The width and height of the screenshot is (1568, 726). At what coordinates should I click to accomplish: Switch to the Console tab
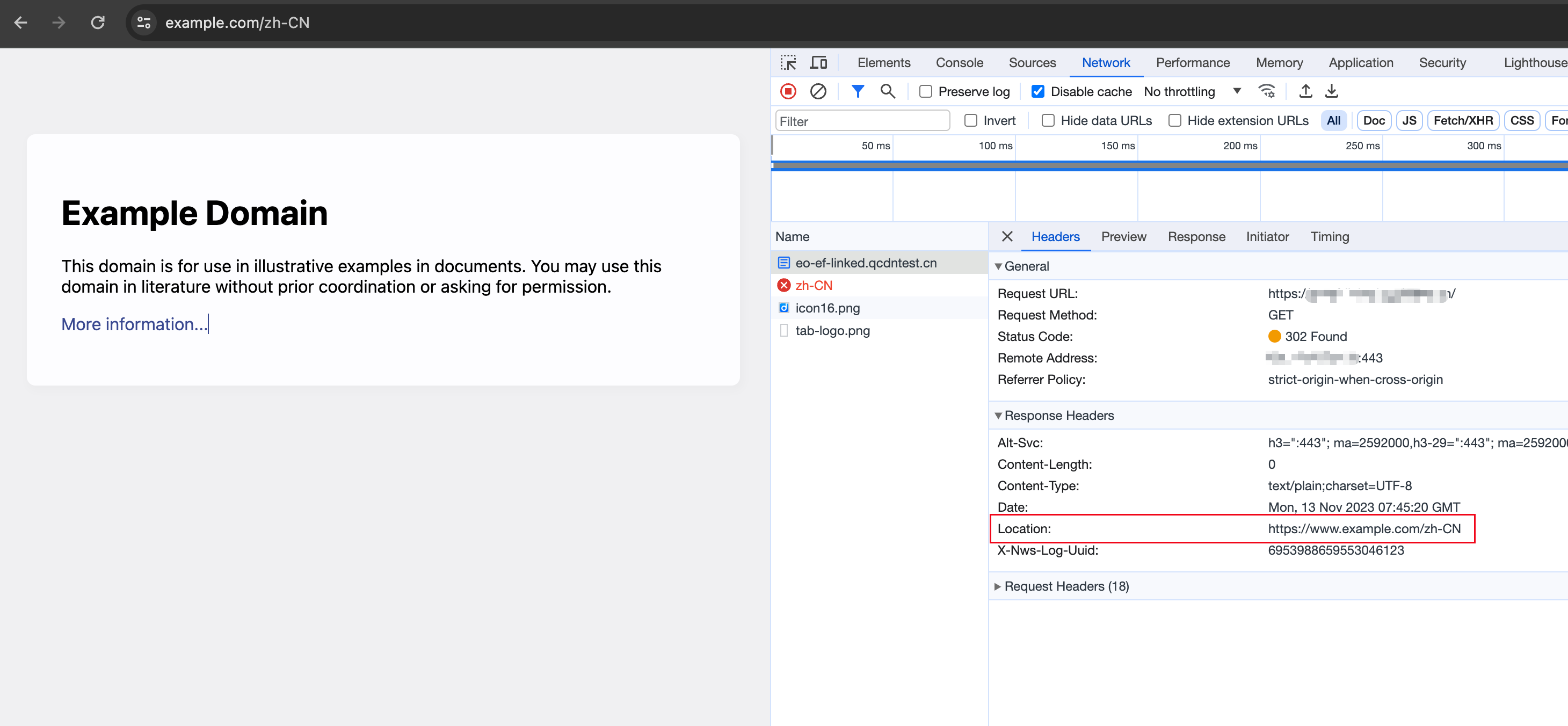[x=959, y=63]
